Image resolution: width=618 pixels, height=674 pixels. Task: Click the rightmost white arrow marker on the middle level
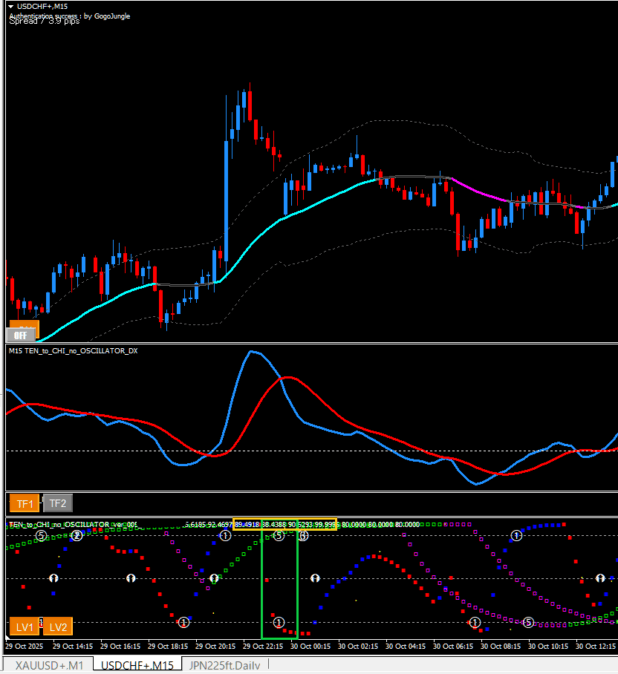600,578
